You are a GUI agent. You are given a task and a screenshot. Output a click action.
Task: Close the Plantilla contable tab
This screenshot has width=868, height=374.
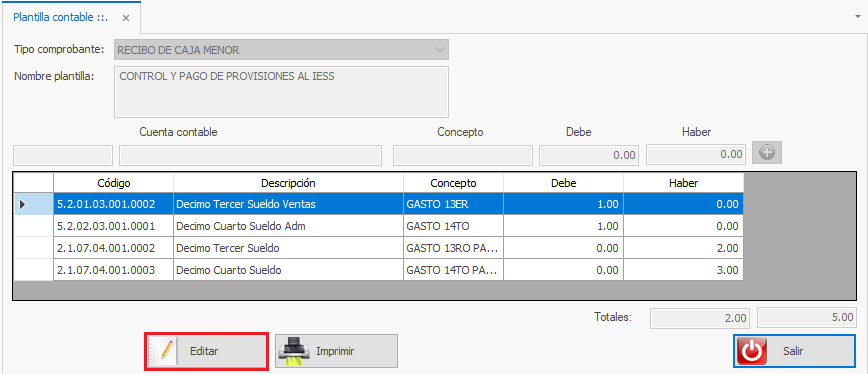pyautogui.click(x=126, y=18)
